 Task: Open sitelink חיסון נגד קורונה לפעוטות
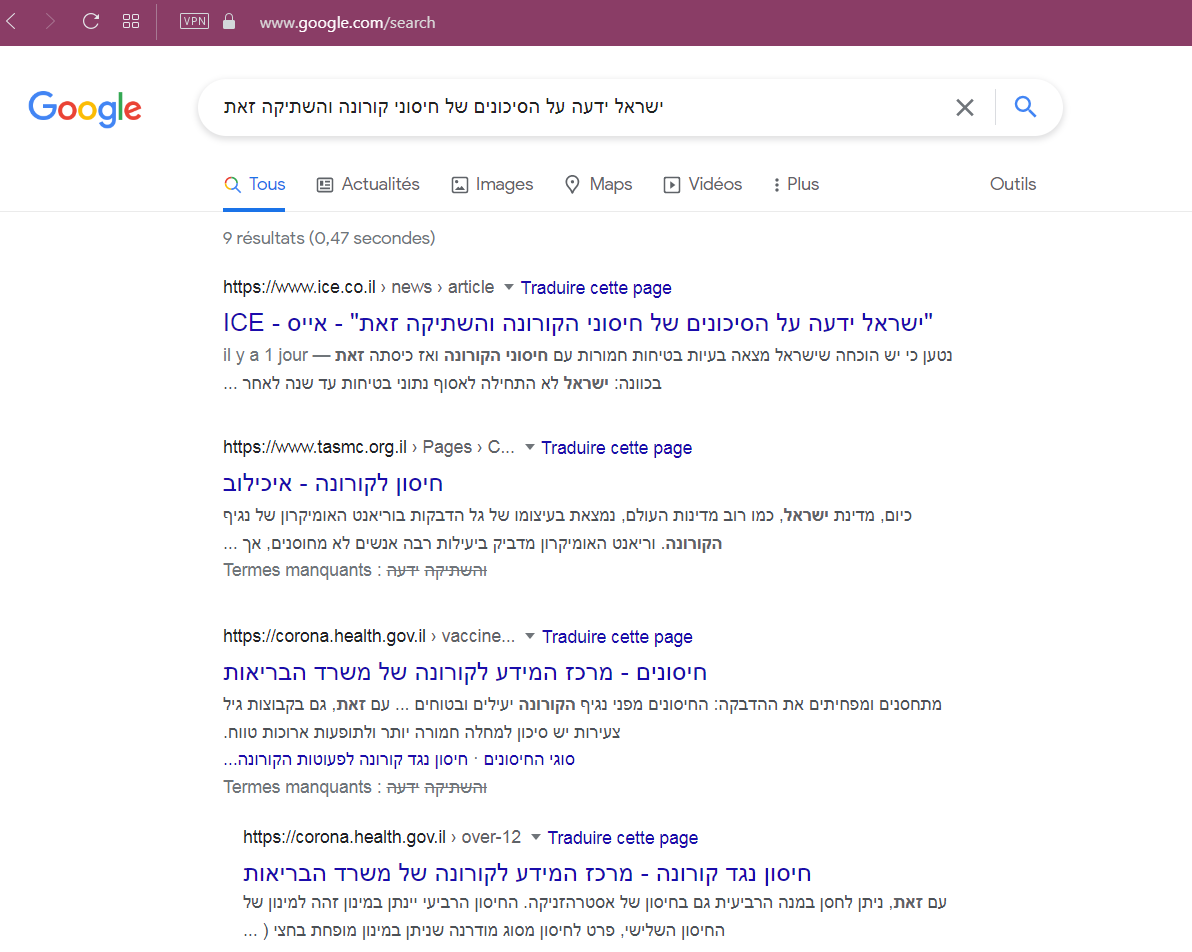point(345,759)
